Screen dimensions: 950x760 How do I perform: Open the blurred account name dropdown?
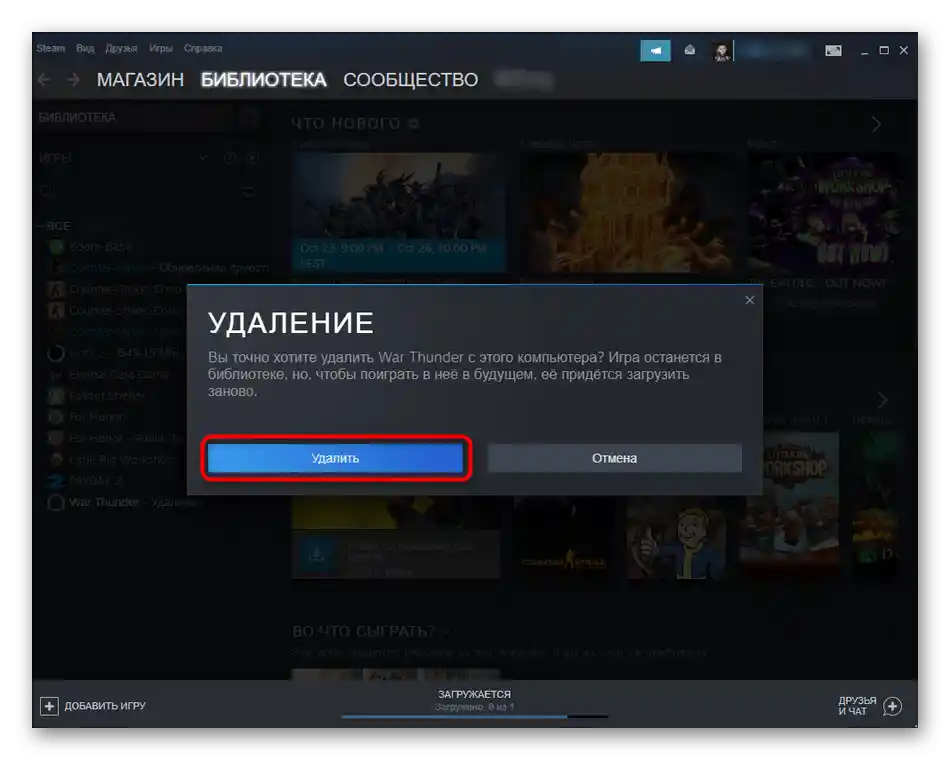[x=775, y=51]
